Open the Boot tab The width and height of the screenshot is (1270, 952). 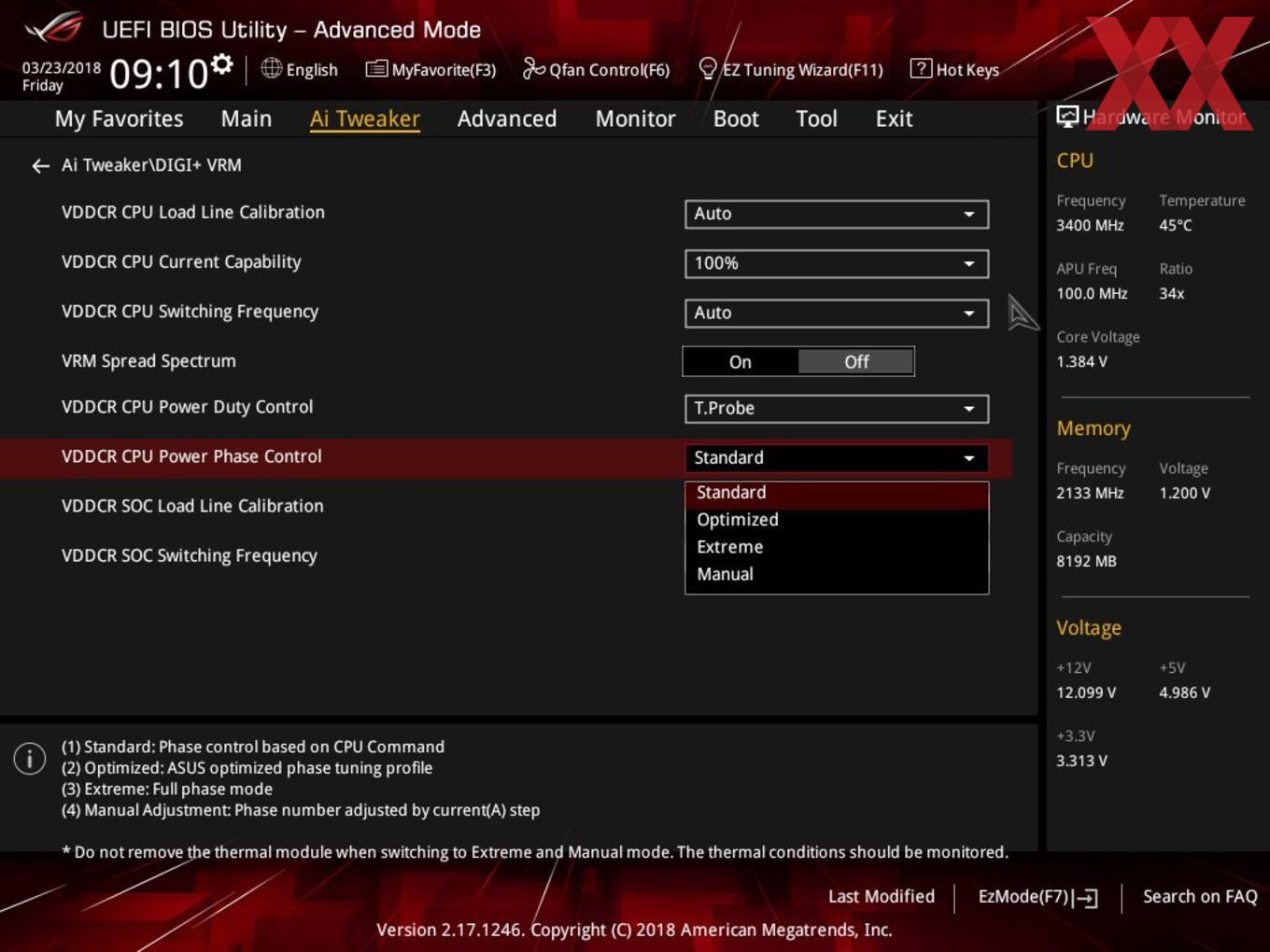coord(736,119)
